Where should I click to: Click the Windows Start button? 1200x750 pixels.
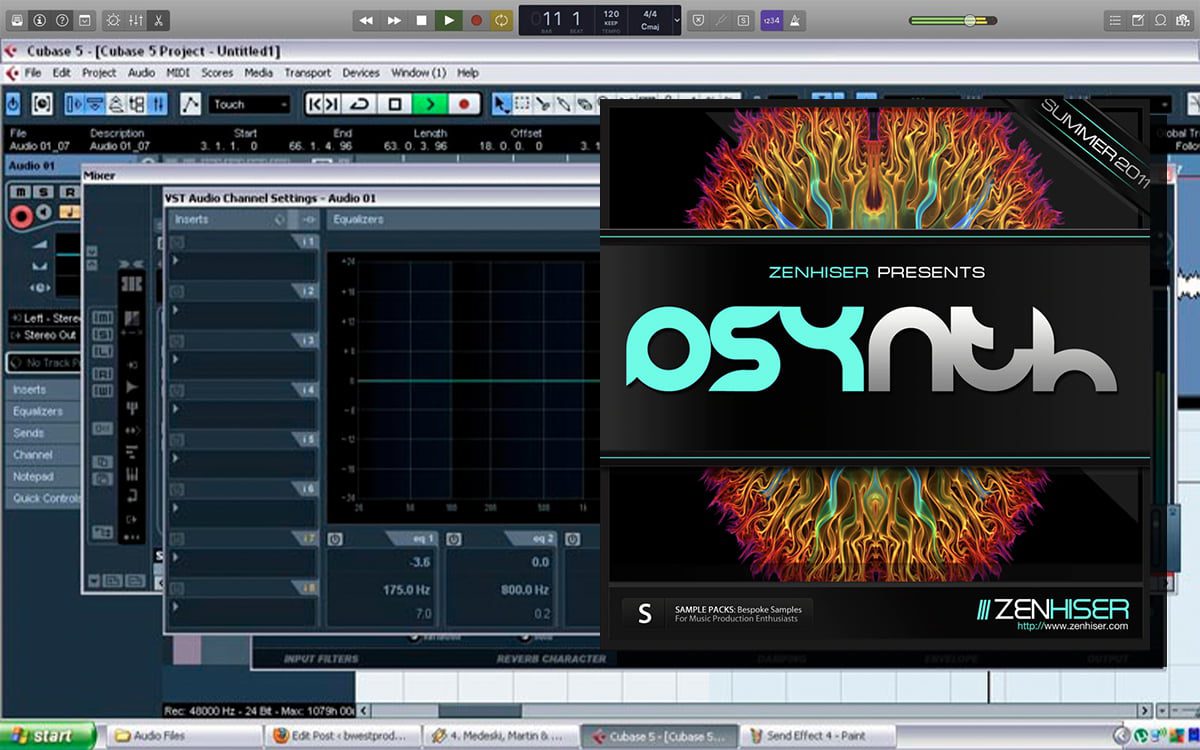[48, 736]
